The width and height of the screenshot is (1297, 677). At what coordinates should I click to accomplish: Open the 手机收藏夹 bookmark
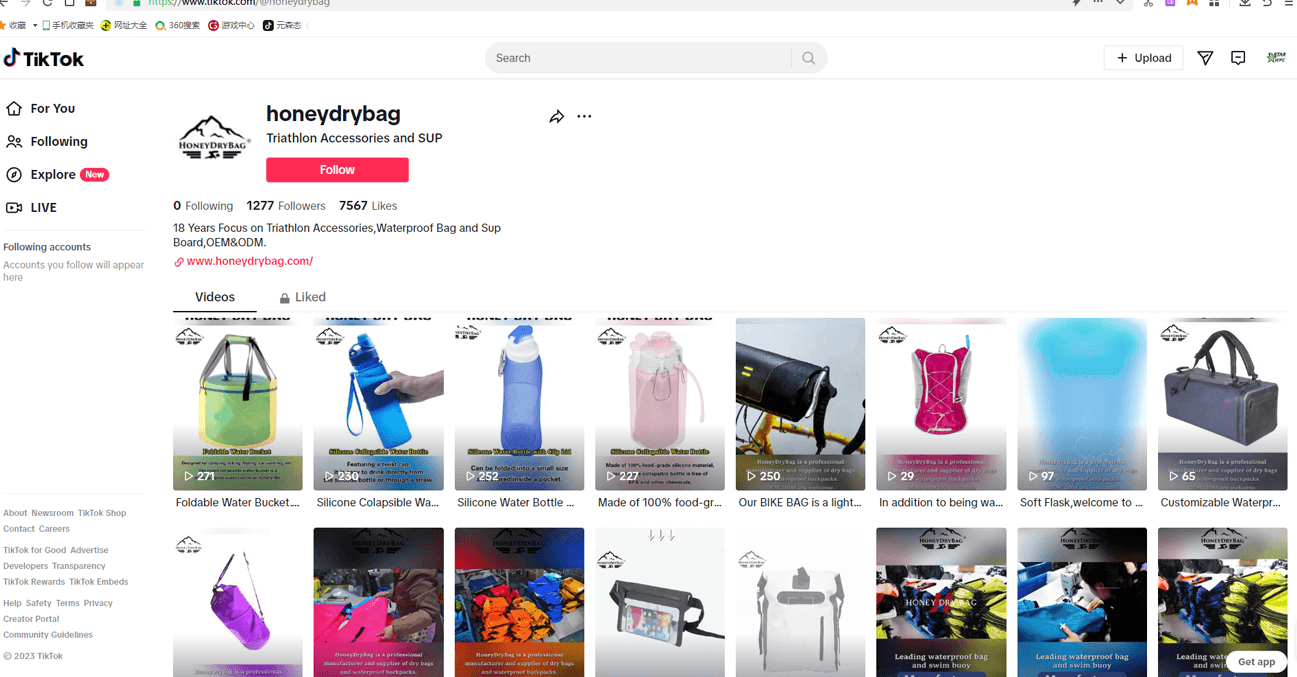(x=67, y=25)
